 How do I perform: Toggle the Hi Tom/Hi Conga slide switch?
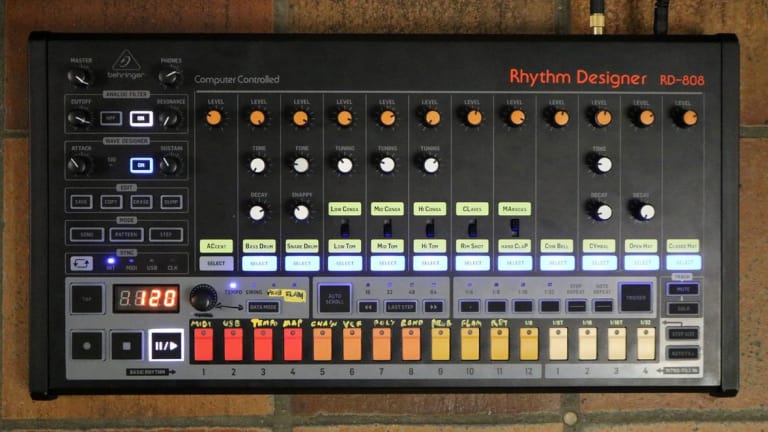[x=430, y=228]
